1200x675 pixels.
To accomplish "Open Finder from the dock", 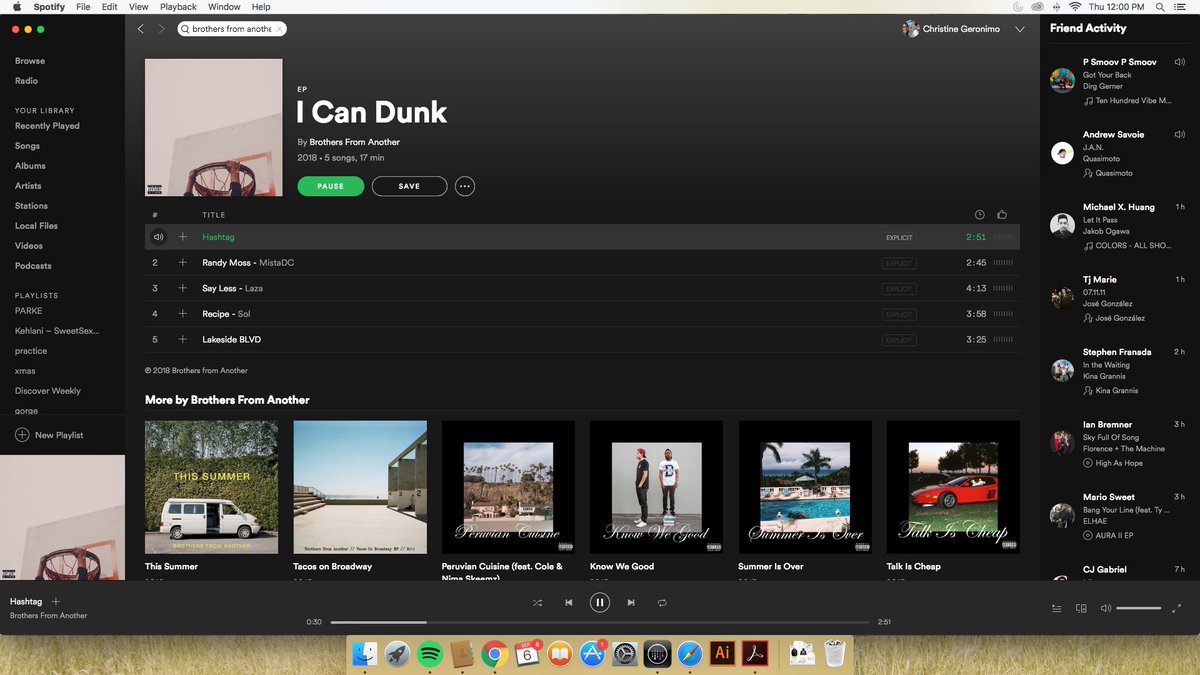I will pyautogui.click(x=364, y=654).
